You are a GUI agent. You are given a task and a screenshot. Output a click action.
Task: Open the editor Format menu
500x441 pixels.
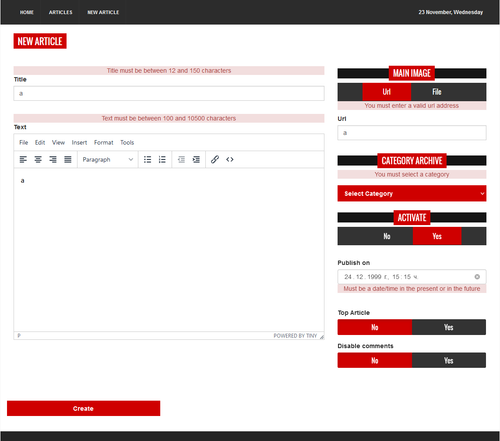coord(104,143)
